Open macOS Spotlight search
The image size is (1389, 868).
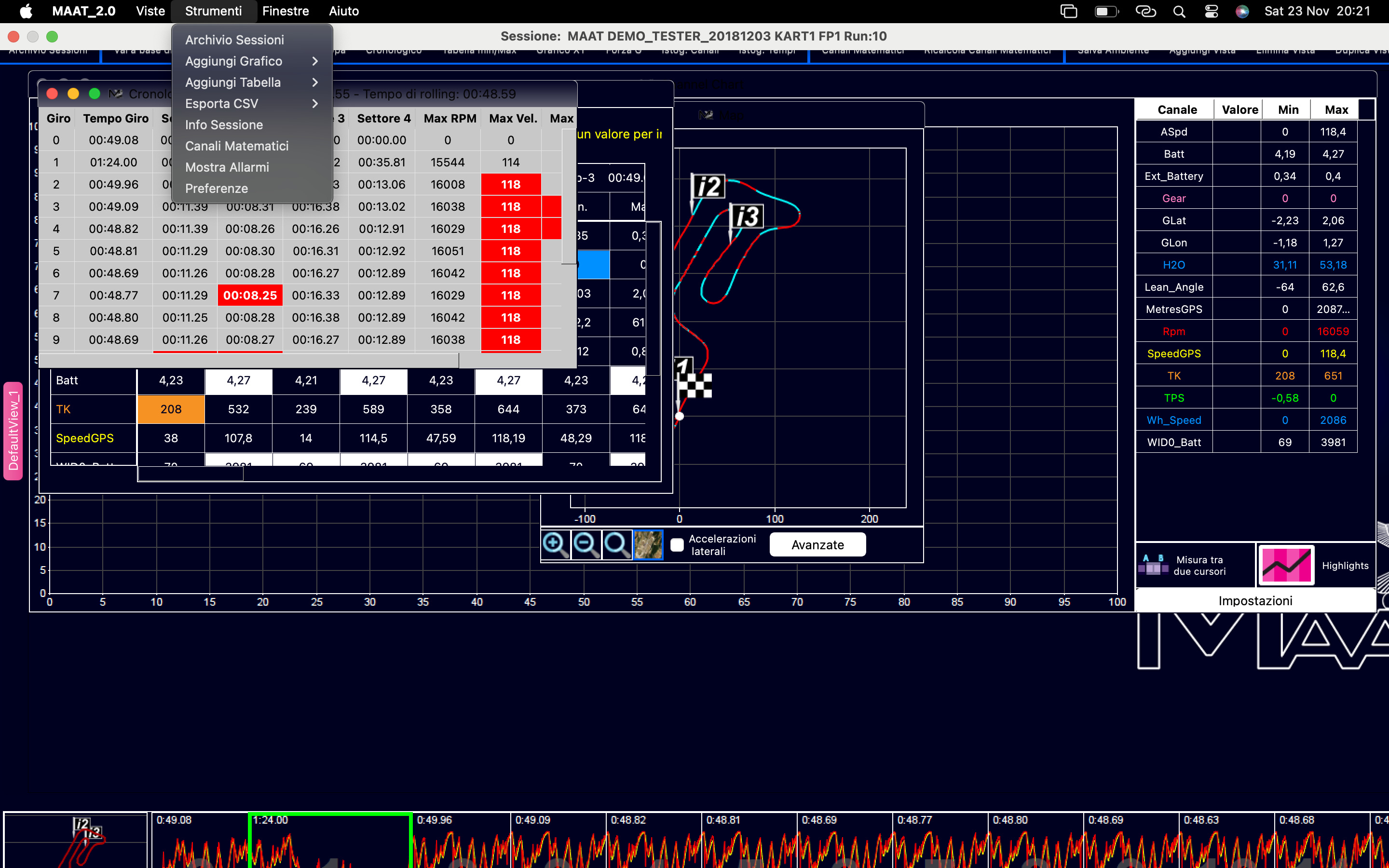pyautogui.click(x=1179, y=12)
